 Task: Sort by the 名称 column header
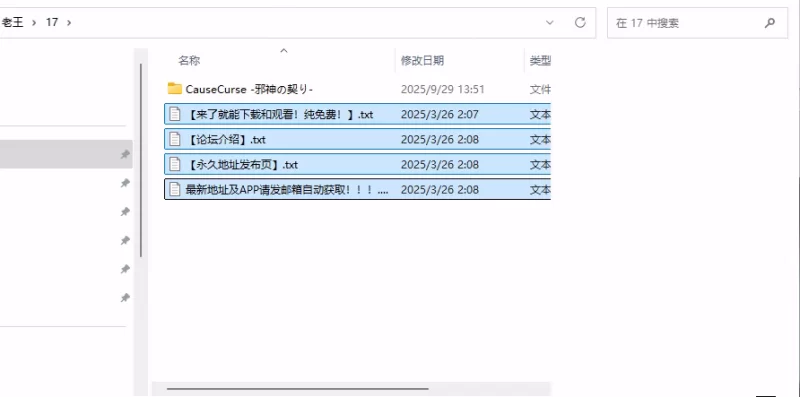click(x=189, y=61)
